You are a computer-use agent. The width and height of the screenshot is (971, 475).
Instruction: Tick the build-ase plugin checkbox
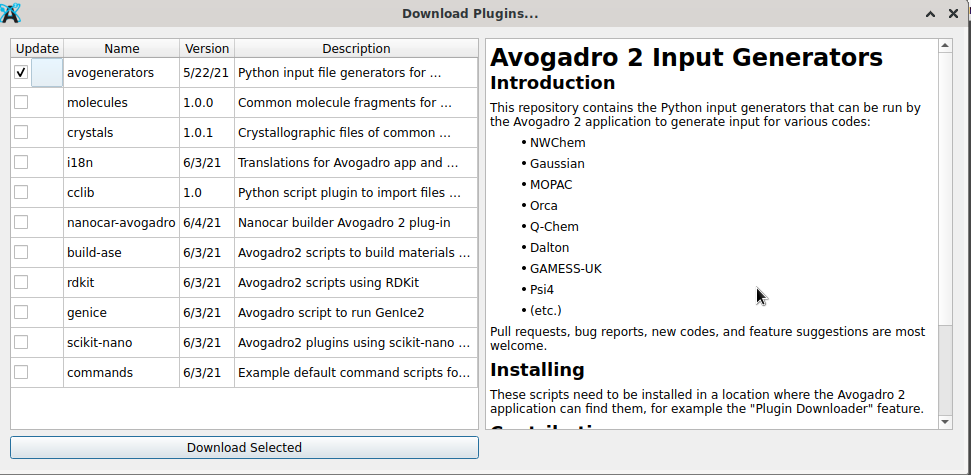tap(21, 252)
